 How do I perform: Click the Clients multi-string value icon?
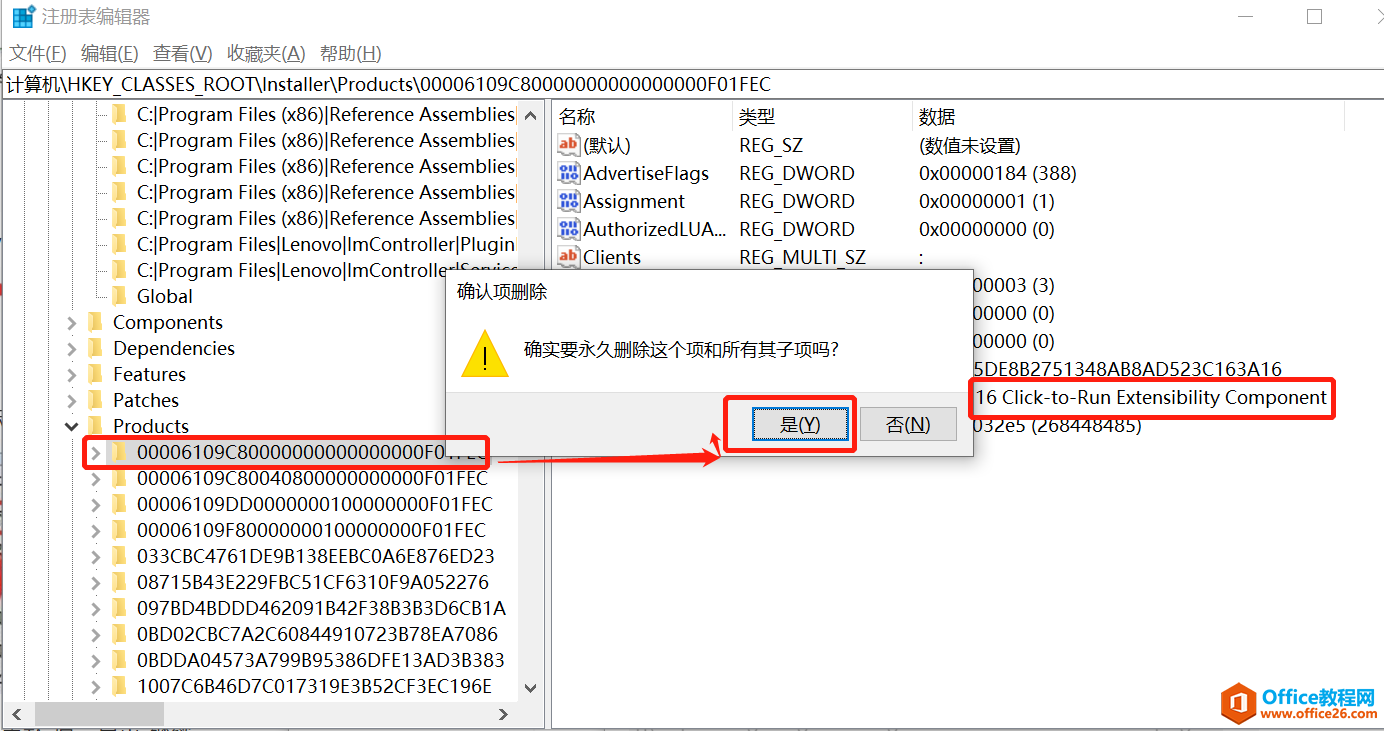(x=569, y=257)
